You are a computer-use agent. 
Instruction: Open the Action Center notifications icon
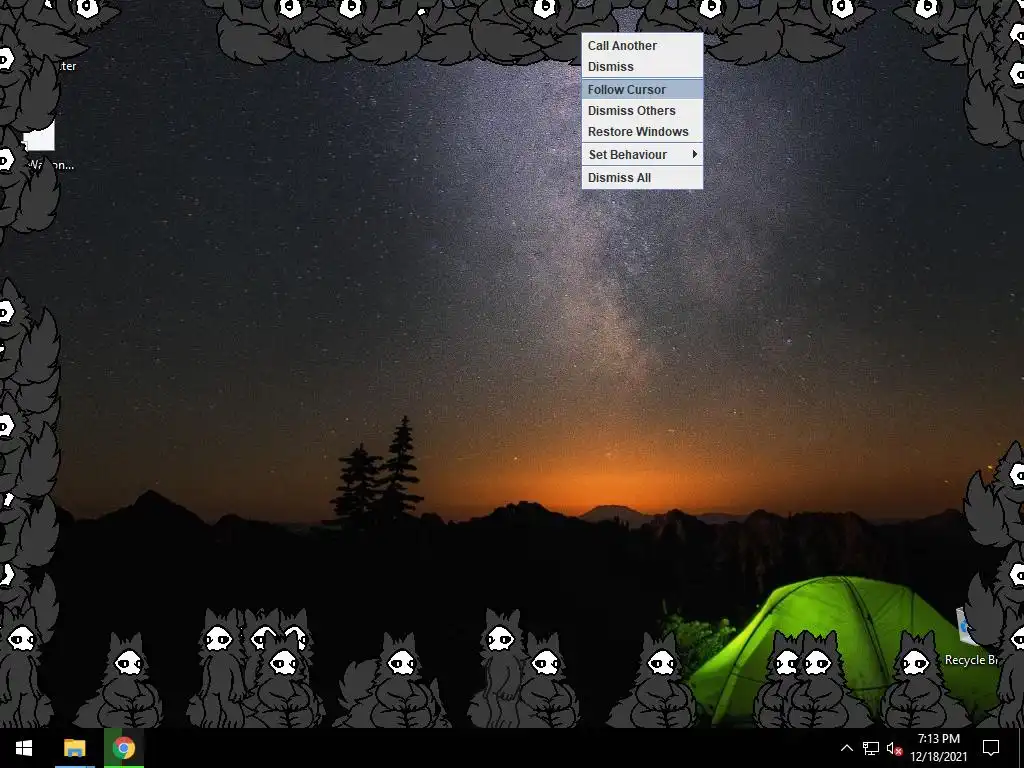(x=991, y=748)
